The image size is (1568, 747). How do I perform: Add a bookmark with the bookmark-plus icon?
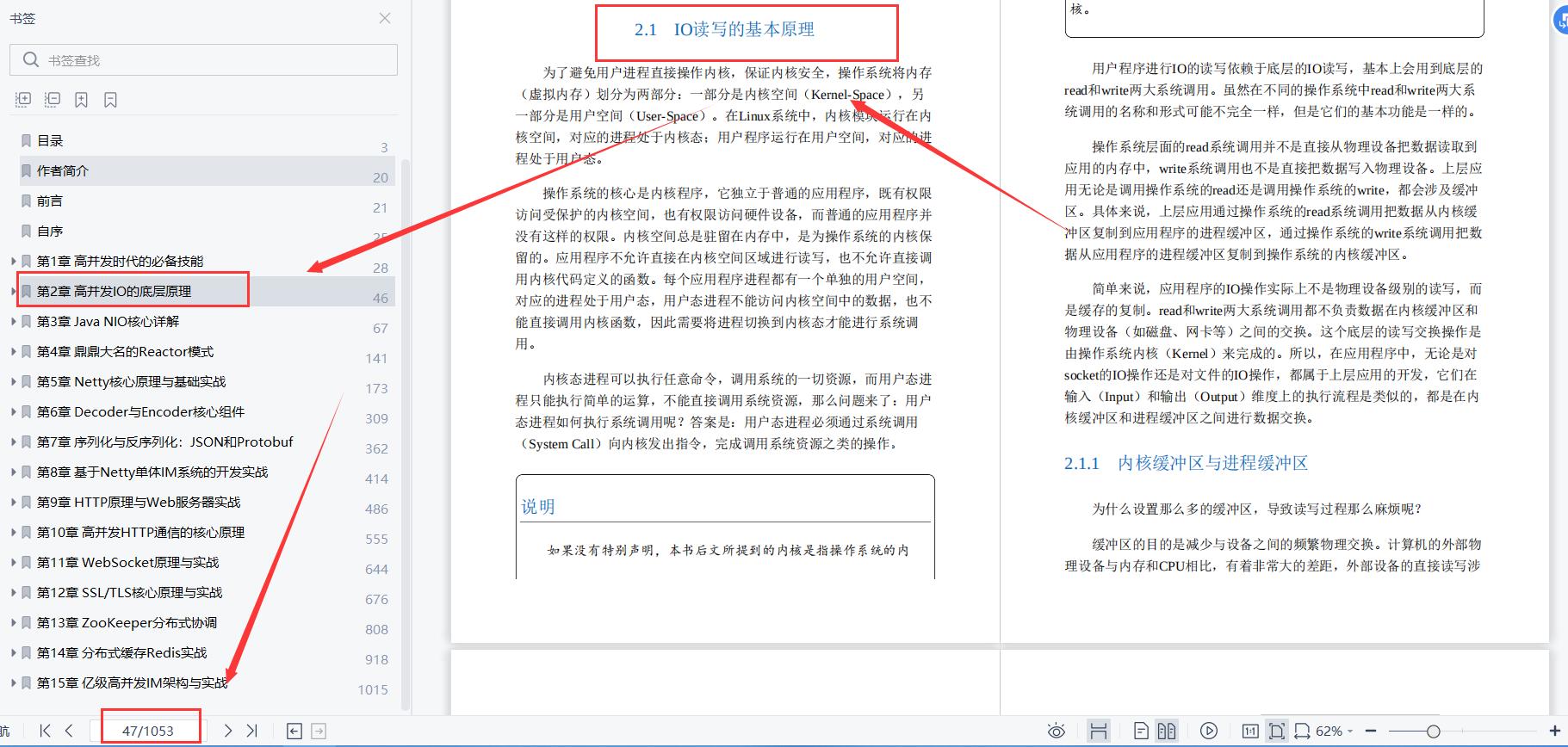point(81,100)
